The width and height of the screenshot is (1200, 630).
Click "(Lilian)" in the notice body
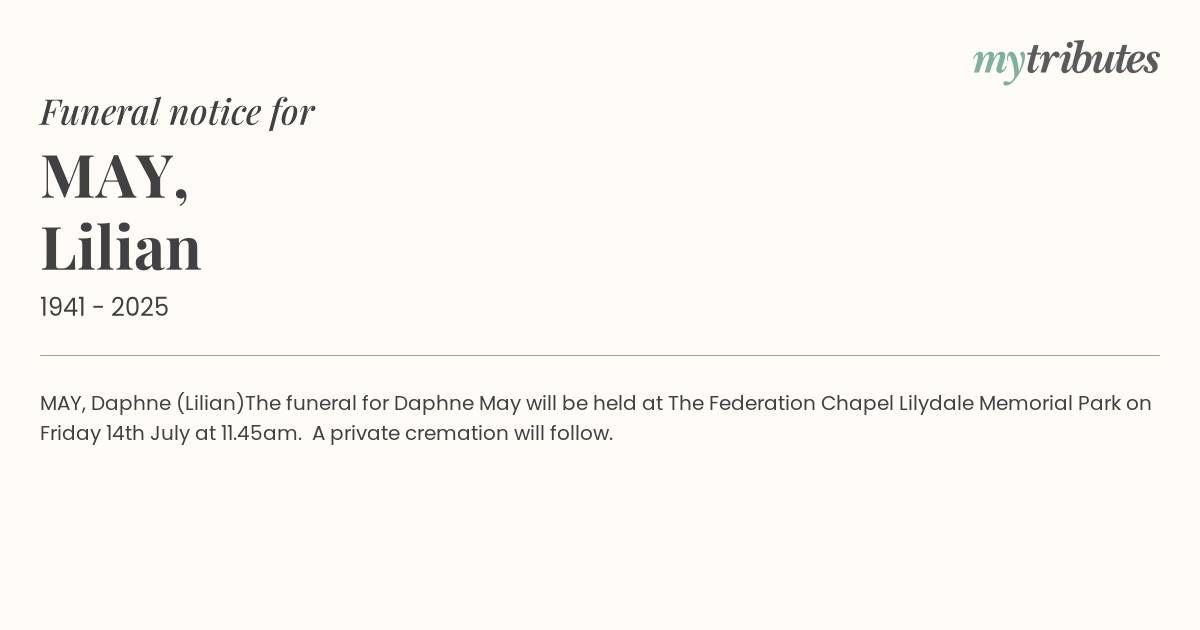pyautogui.click(x=210, y=403)
